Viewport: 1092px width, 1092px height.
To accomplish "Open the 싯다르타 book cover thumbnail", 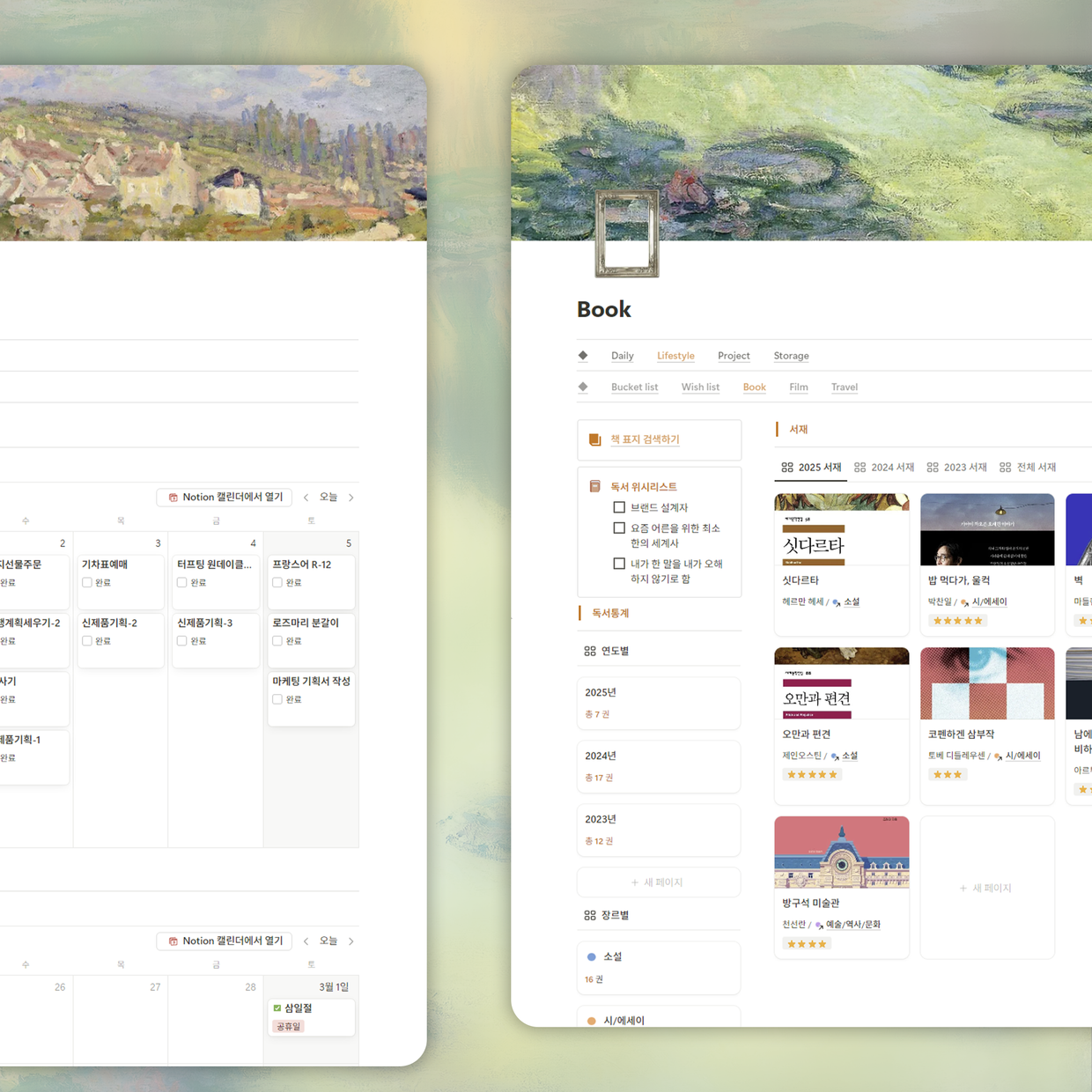I will 842,529.
